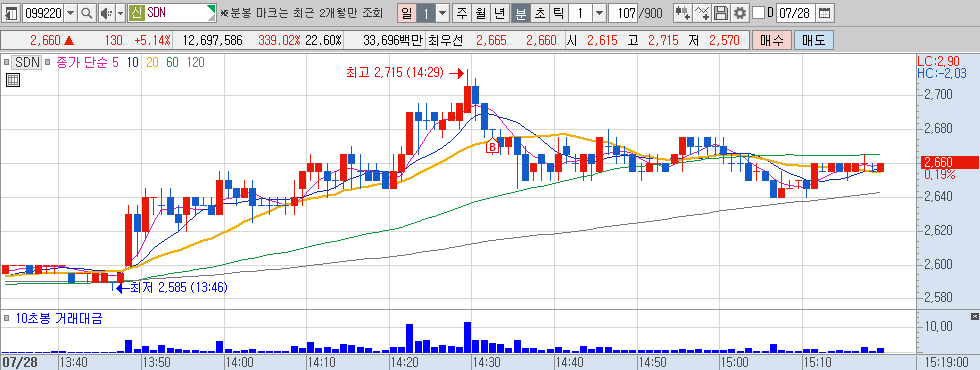This screenshot has height=370, width=980.
Task: Click the green MA 60 legend label
Action: tap(172, 62)
